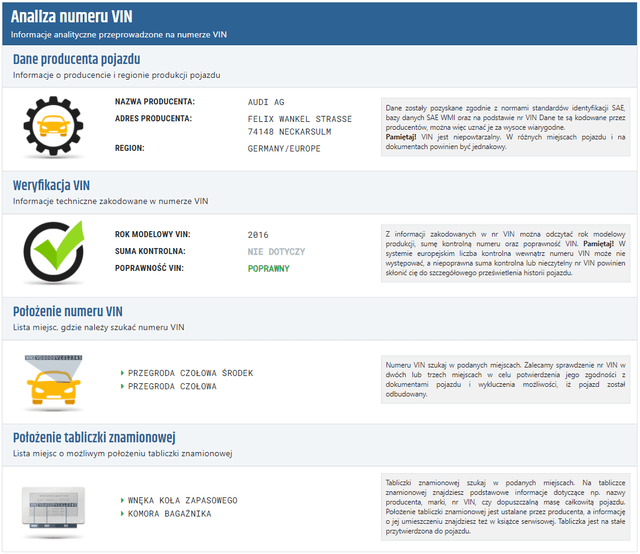Click the nameplate thumbnail image
This screenshot has width=640, height=554.
point(53,508)
